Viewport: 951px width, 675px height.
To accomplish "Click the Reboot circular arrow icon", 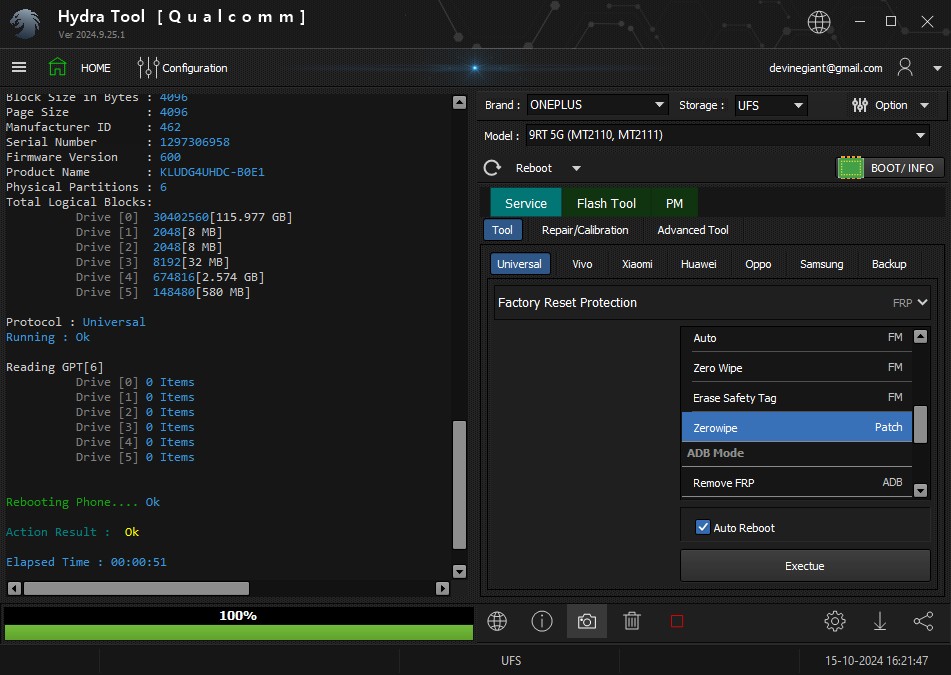I will [492, 168].
